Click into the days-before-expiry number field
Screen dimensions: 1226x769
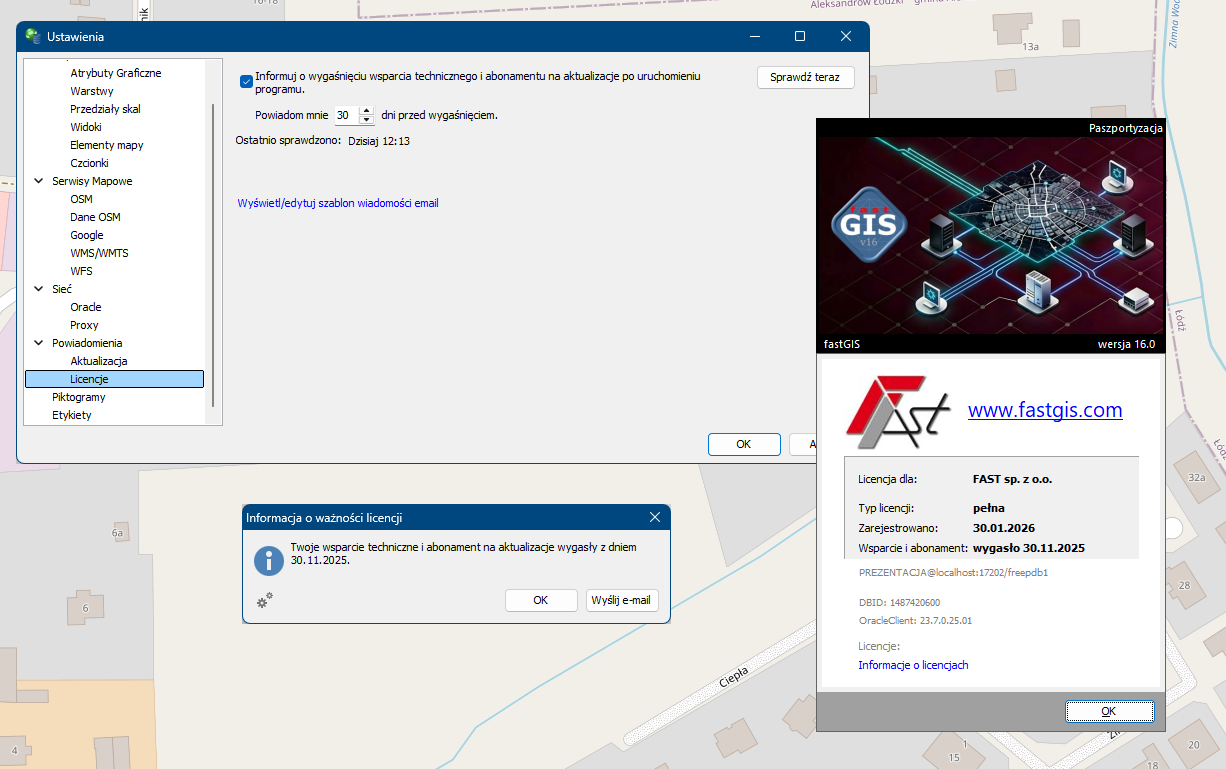345,115
